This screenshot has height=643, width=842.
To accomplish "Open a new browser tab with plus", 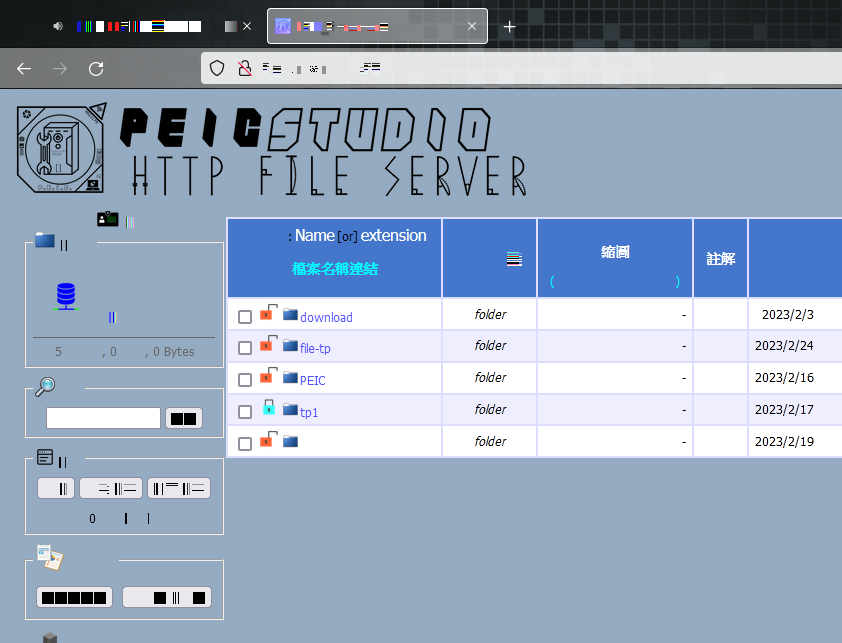I will click(510, 26).
